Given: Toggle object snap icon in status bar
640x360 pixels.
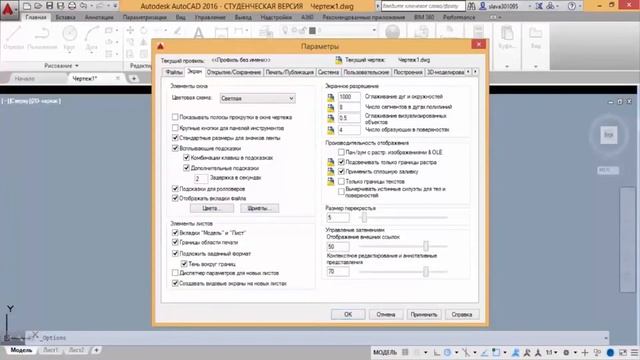Looking at the screenshot, I should tap(496, 352).
